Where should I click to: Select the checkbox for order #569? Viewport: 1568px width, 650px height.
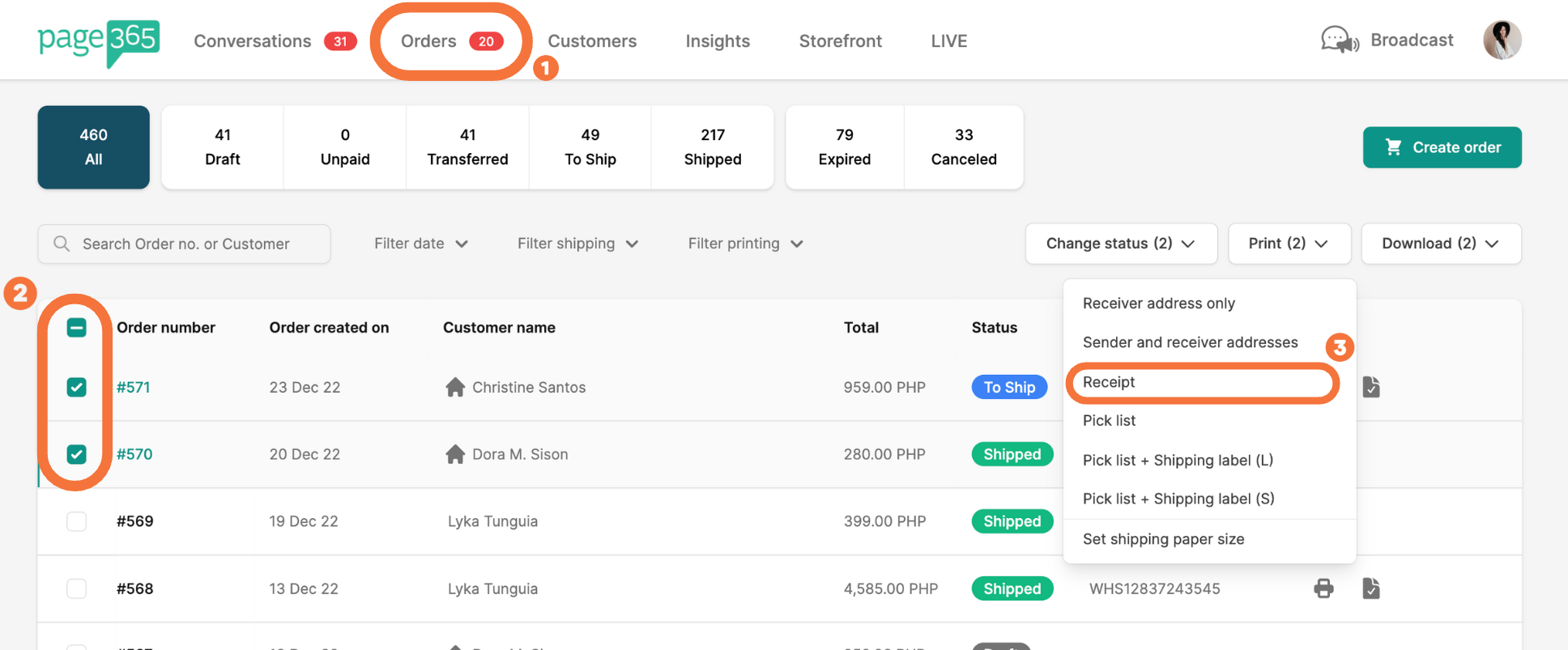point(77,521)
